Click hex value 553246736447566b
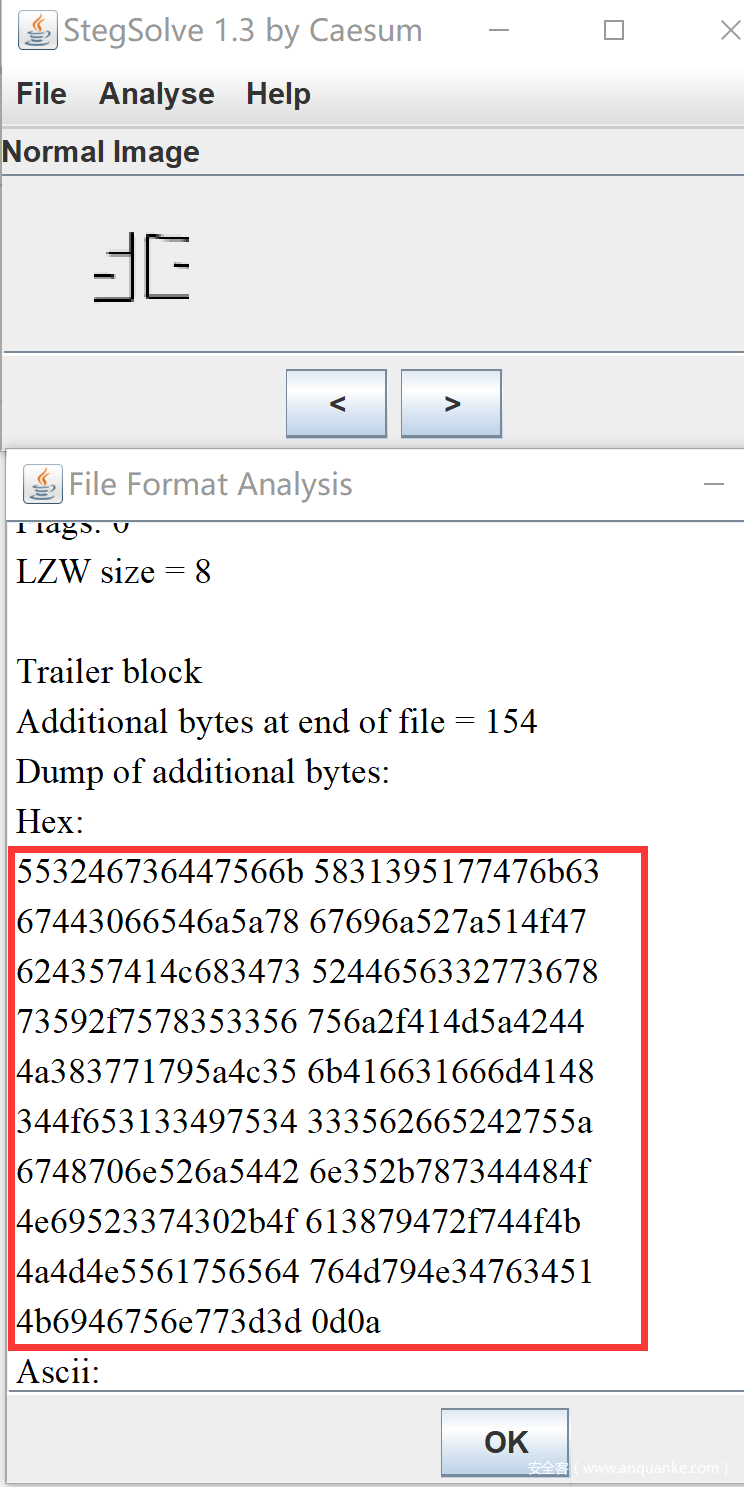The width and height of the screenshot is (744, 1487). coord(160,872)
